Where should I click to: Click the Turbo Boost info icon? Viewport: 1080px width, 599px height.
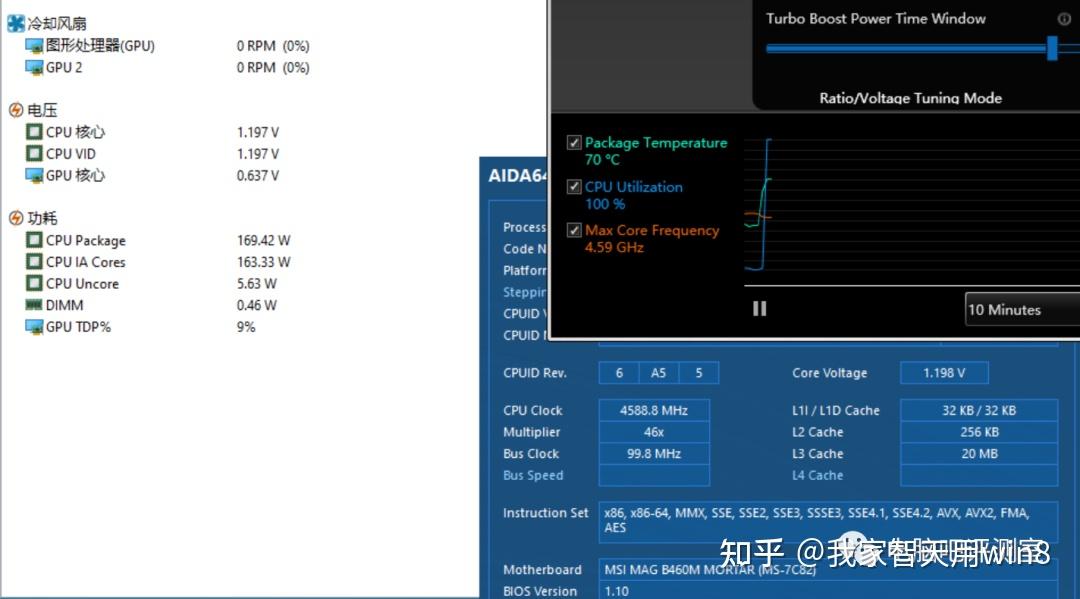pyautogui.click(x=1064, y=19)
